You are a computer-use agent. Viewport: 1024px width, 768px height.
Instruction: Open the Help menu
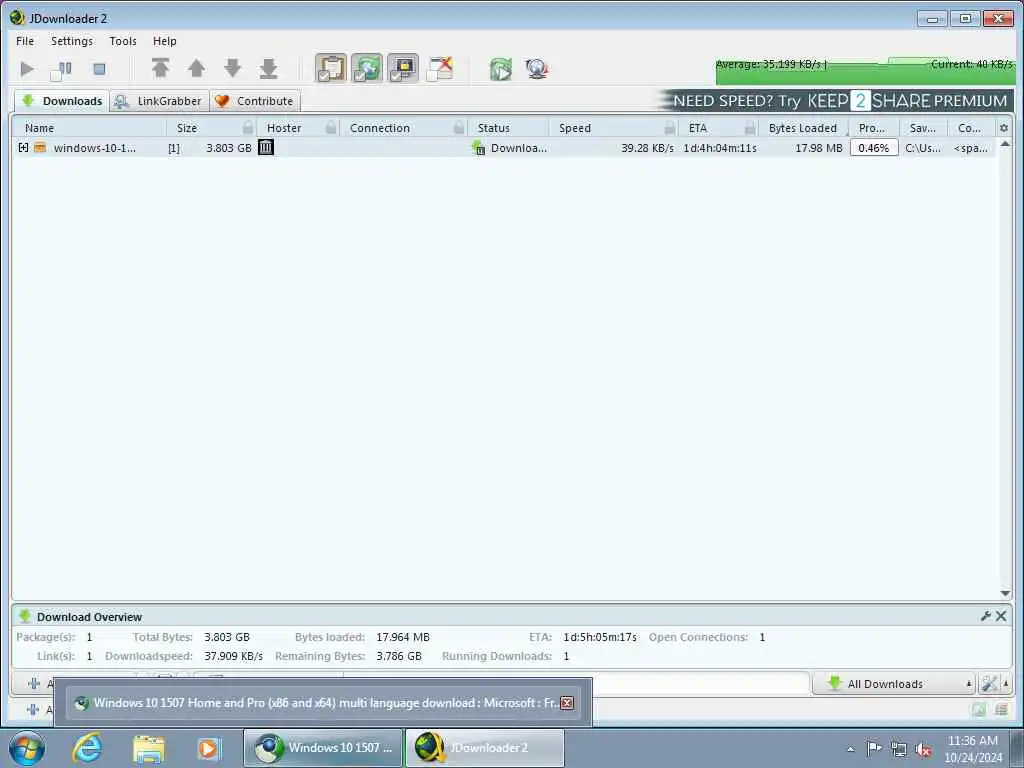point(165,40)
